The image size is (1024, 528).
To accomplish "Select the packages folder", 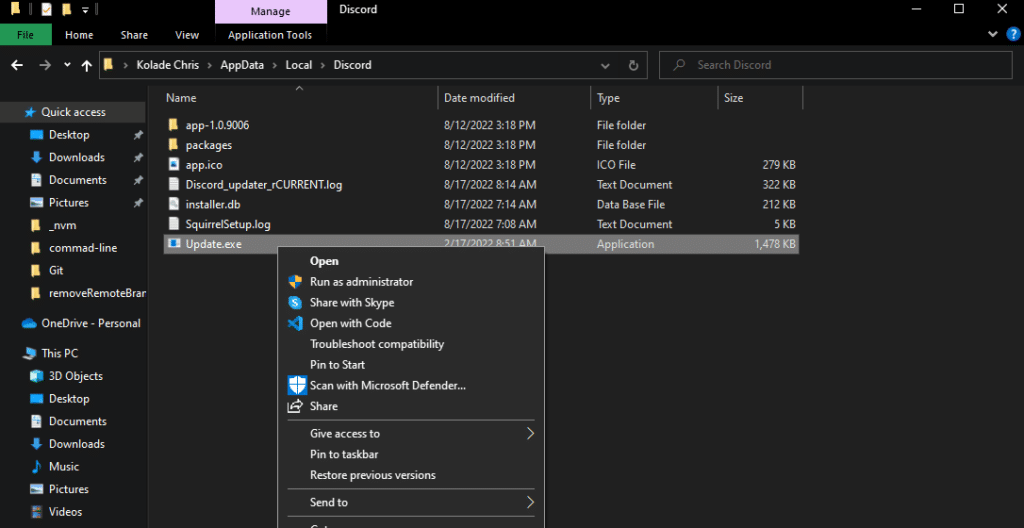I will tap(208, 145).
